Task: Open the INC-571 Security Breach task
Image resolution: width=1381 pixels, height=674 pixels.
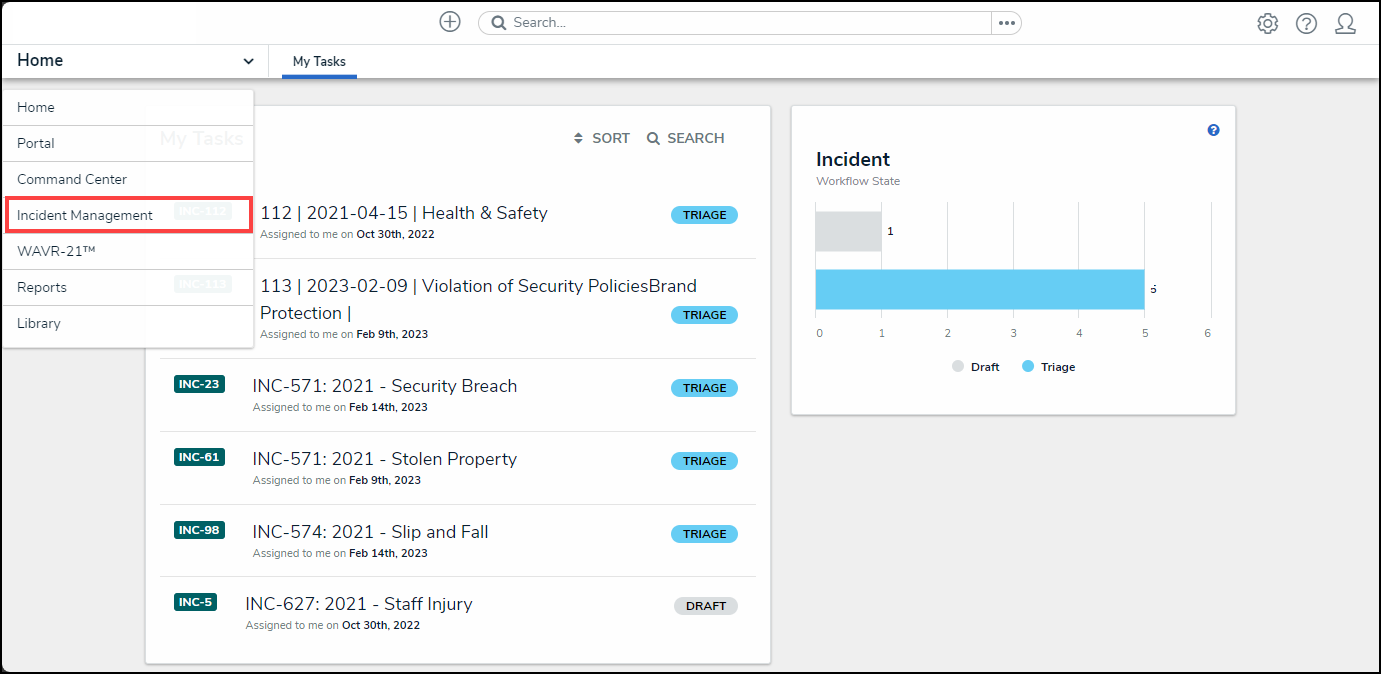Action: tap(385, 386)
